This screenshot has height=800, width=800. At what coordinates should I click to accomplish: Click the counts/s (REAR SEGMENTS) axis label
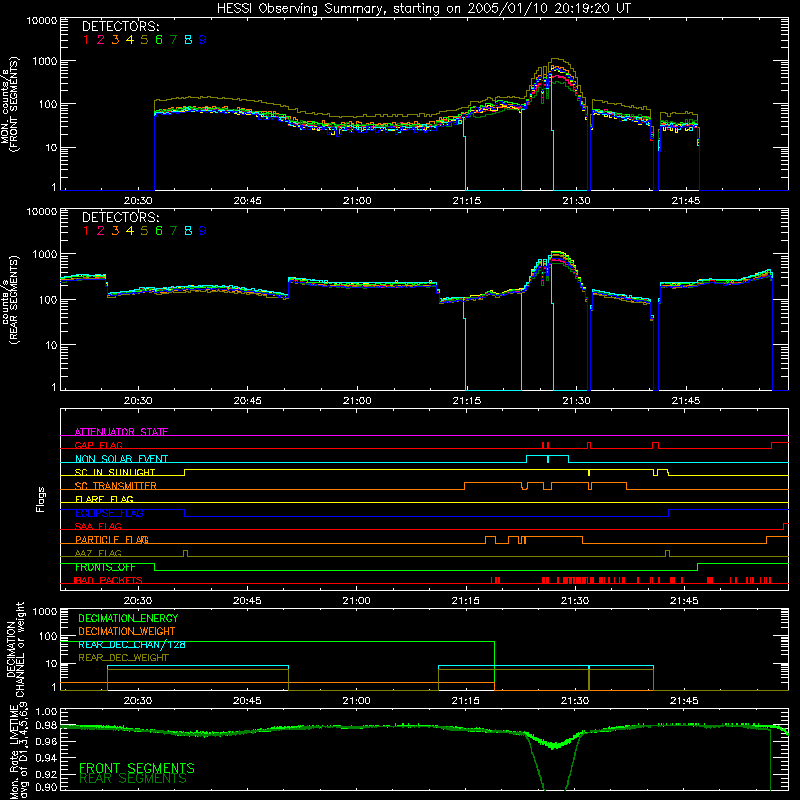[x=10, y=299]
